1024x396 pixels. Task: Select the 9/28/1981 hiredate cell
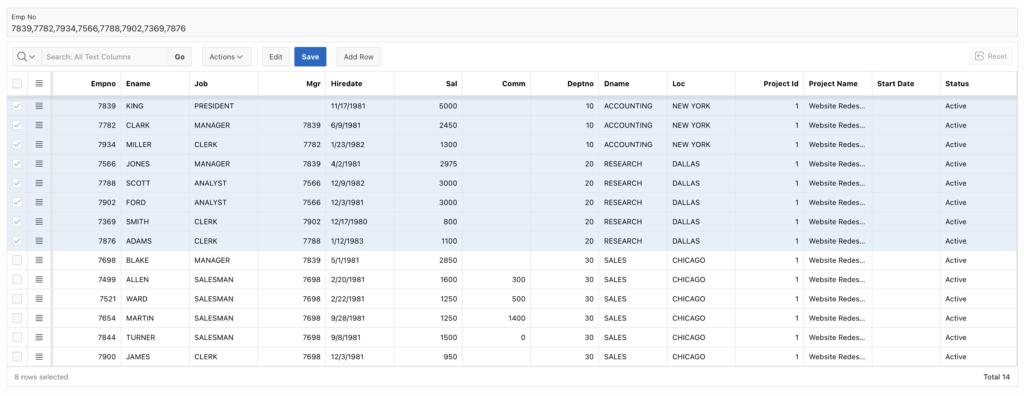click(360, 318)
